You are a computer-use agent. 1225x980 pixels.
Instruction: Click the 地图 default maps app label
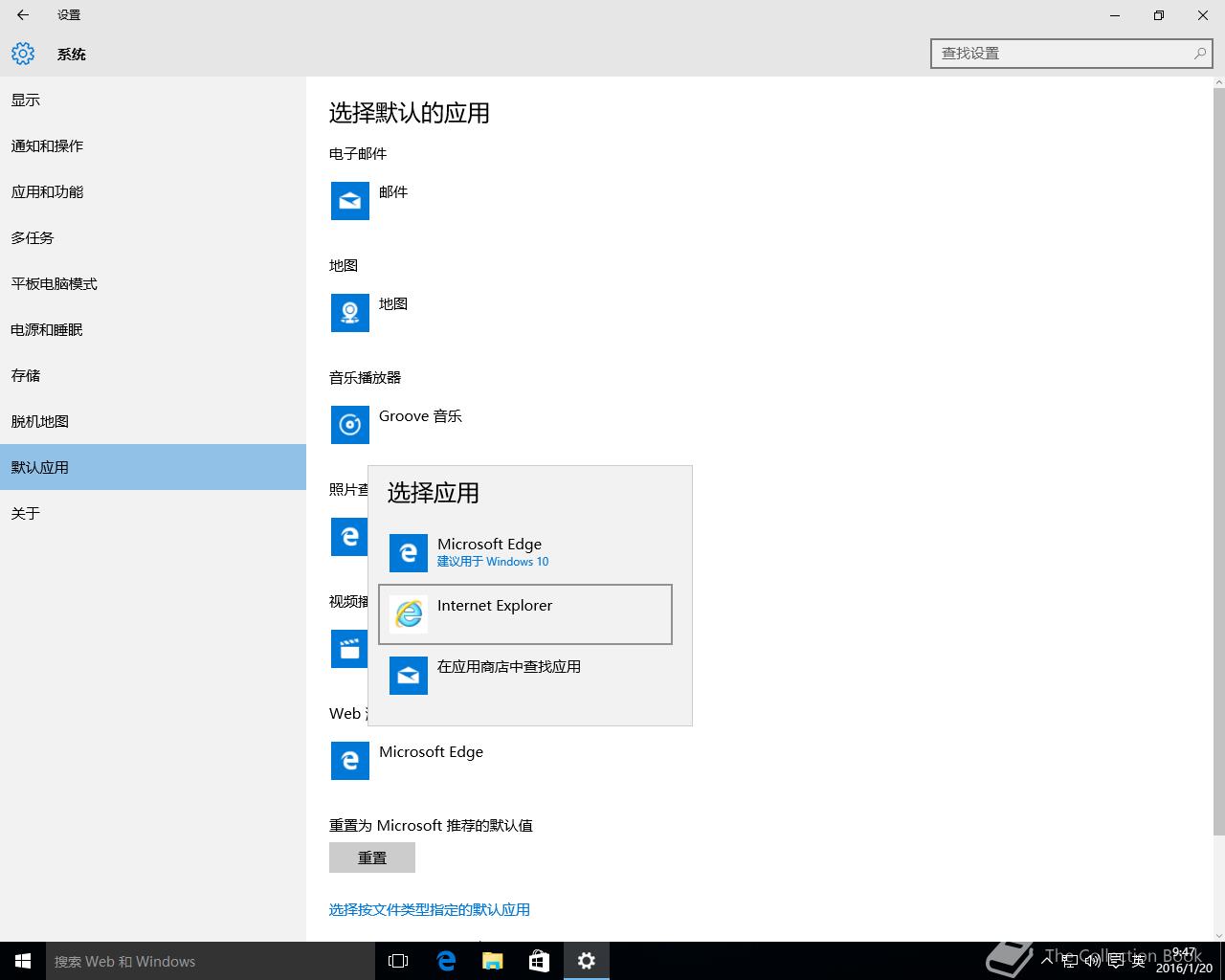393,303
